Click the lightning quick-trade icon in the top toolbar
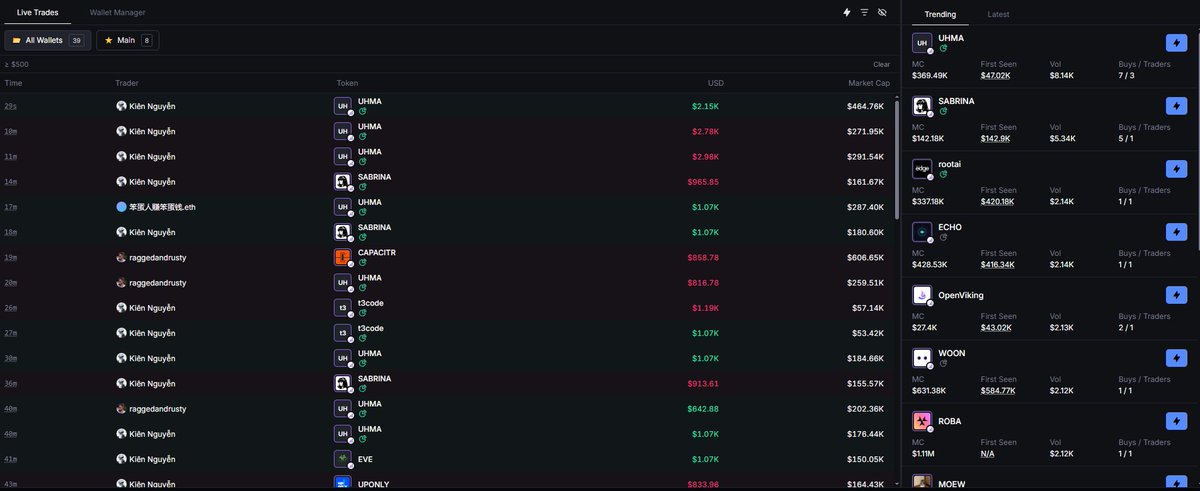The width and height of the screenshot is (1200, 491). 847,13
